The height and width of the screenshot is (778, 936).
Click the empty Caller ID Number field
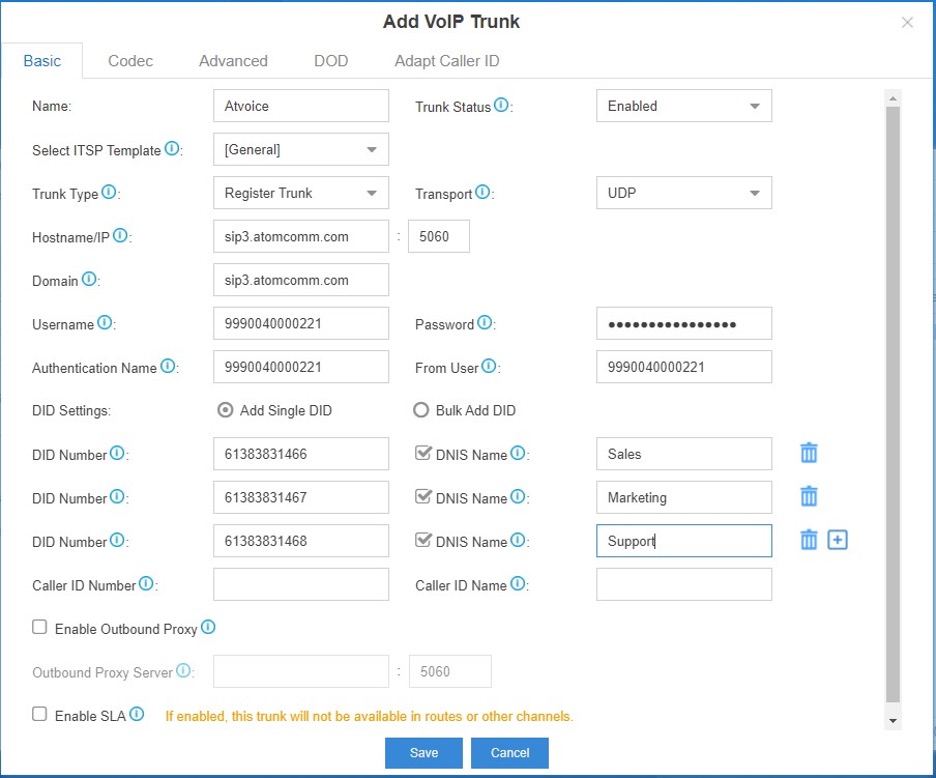[x=301, y=585]
